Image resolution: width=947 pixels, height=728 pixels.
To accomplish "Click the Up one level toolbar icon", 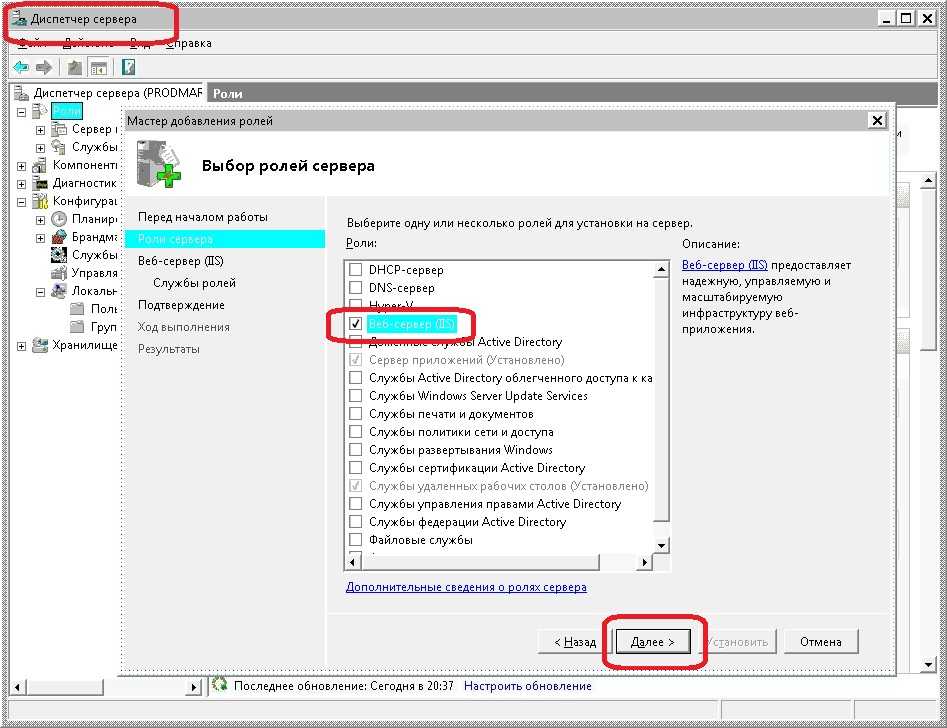I will coord(74,68).
